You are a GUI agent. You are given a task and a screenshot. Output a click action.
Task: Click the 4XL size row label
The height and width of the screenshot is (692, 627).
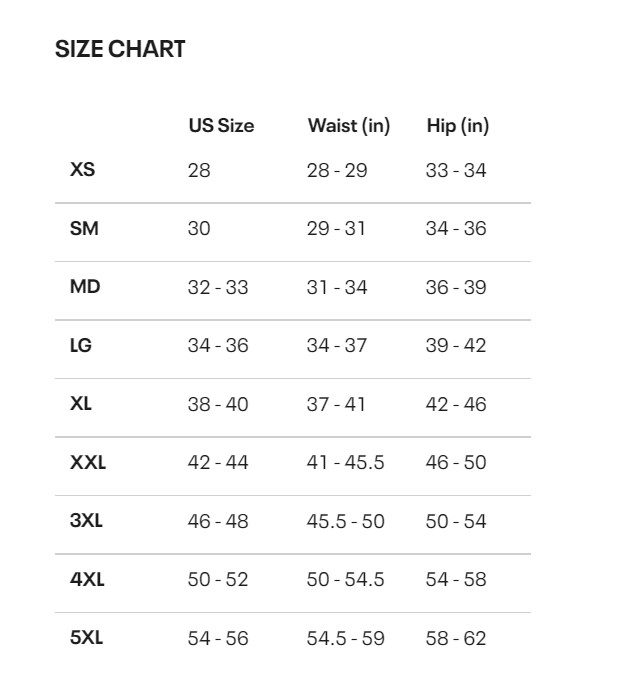(87, 580)
